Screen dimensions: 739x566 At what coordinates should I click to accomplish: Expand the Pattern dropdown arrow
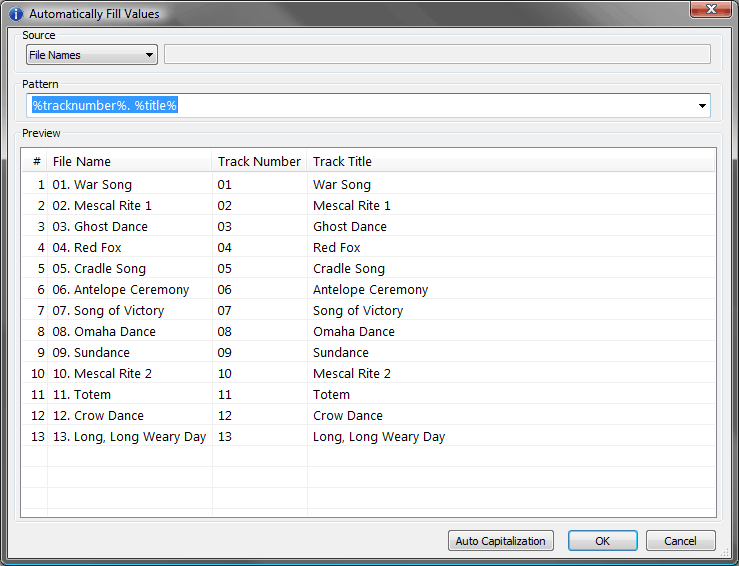point(703,106)
